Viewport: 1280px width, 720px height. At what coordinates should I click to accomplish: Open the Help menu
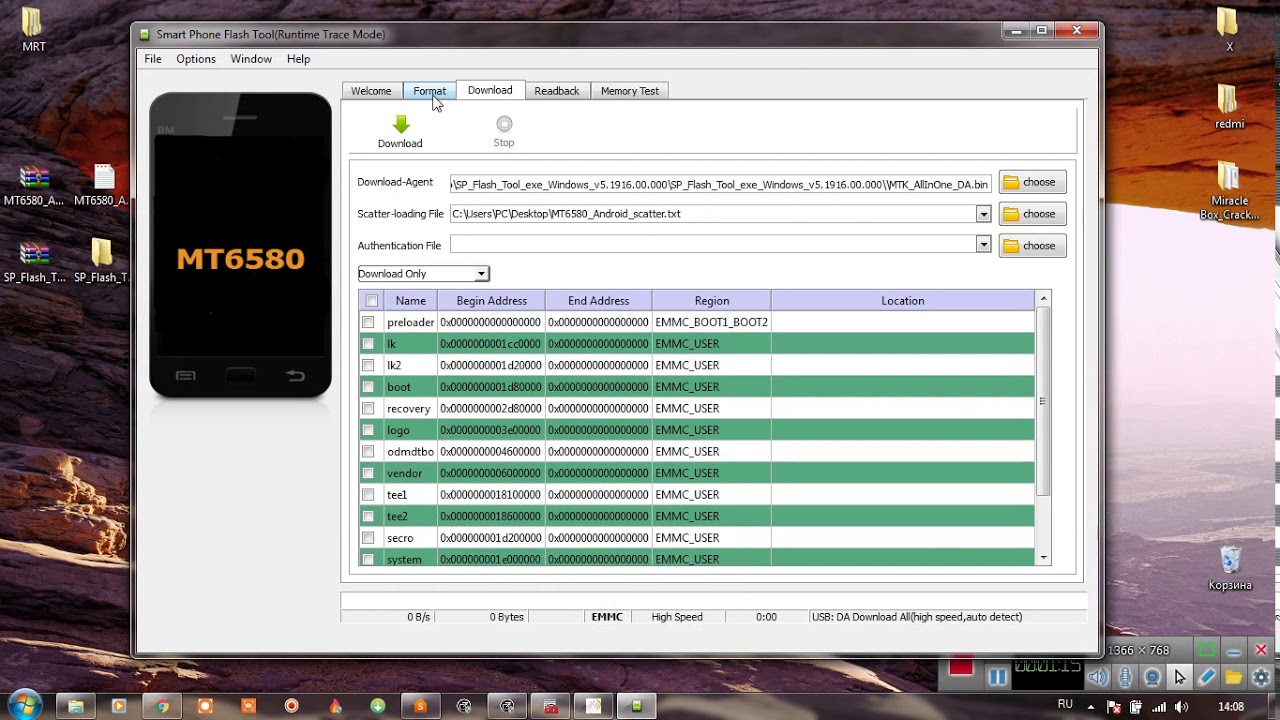pos(298,59)
